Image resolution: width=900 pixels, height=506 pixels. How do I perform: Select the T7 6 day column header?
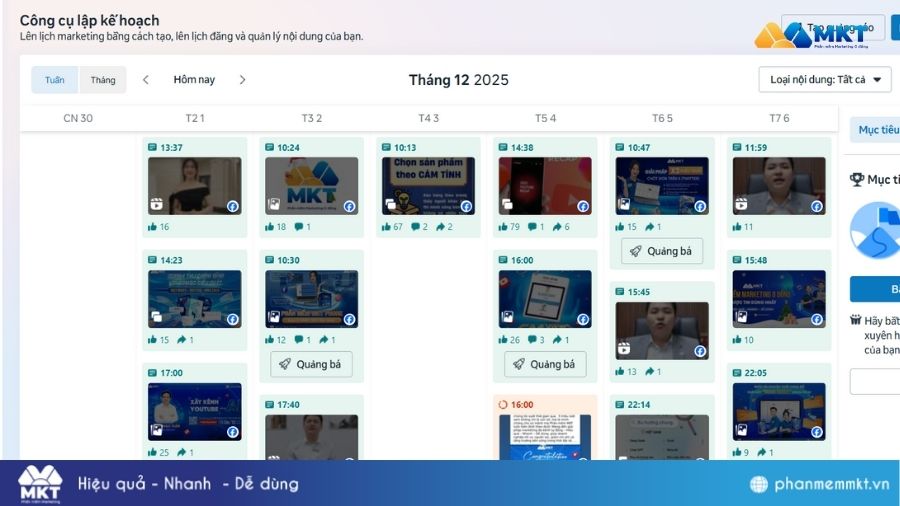[x=779, y=118]
